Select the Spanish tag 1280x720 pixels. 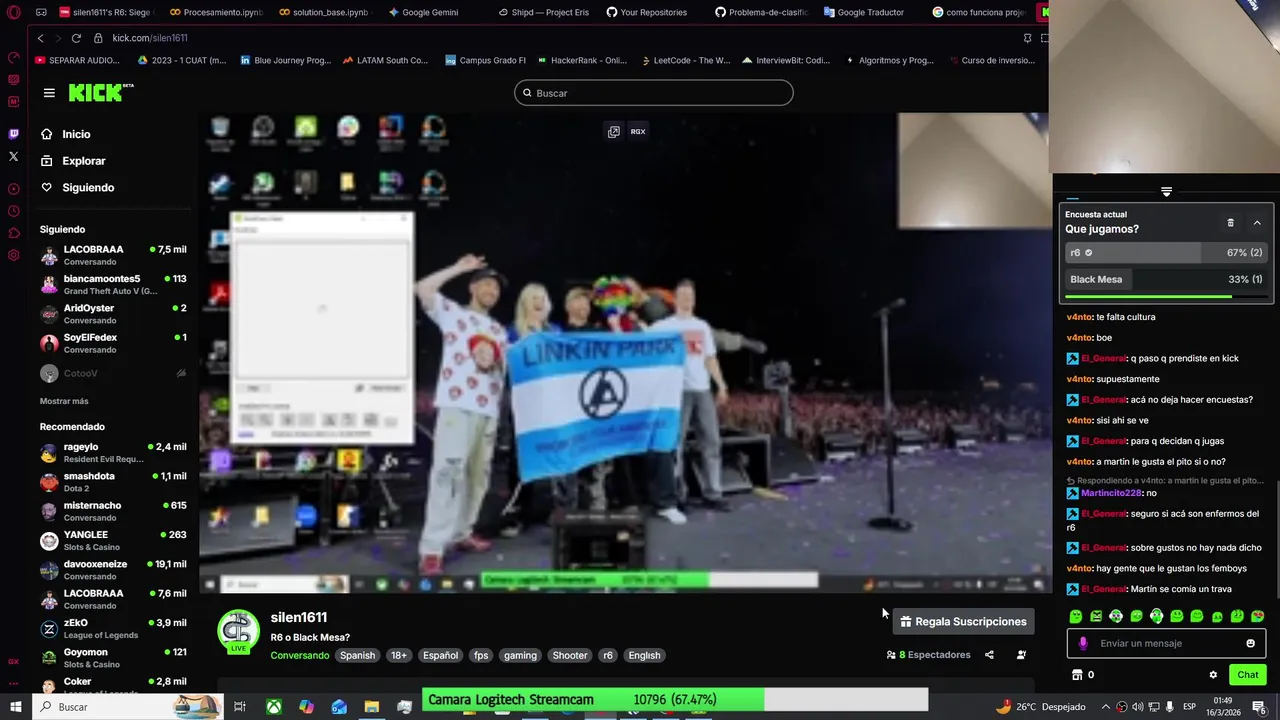[x=357, y=656]
